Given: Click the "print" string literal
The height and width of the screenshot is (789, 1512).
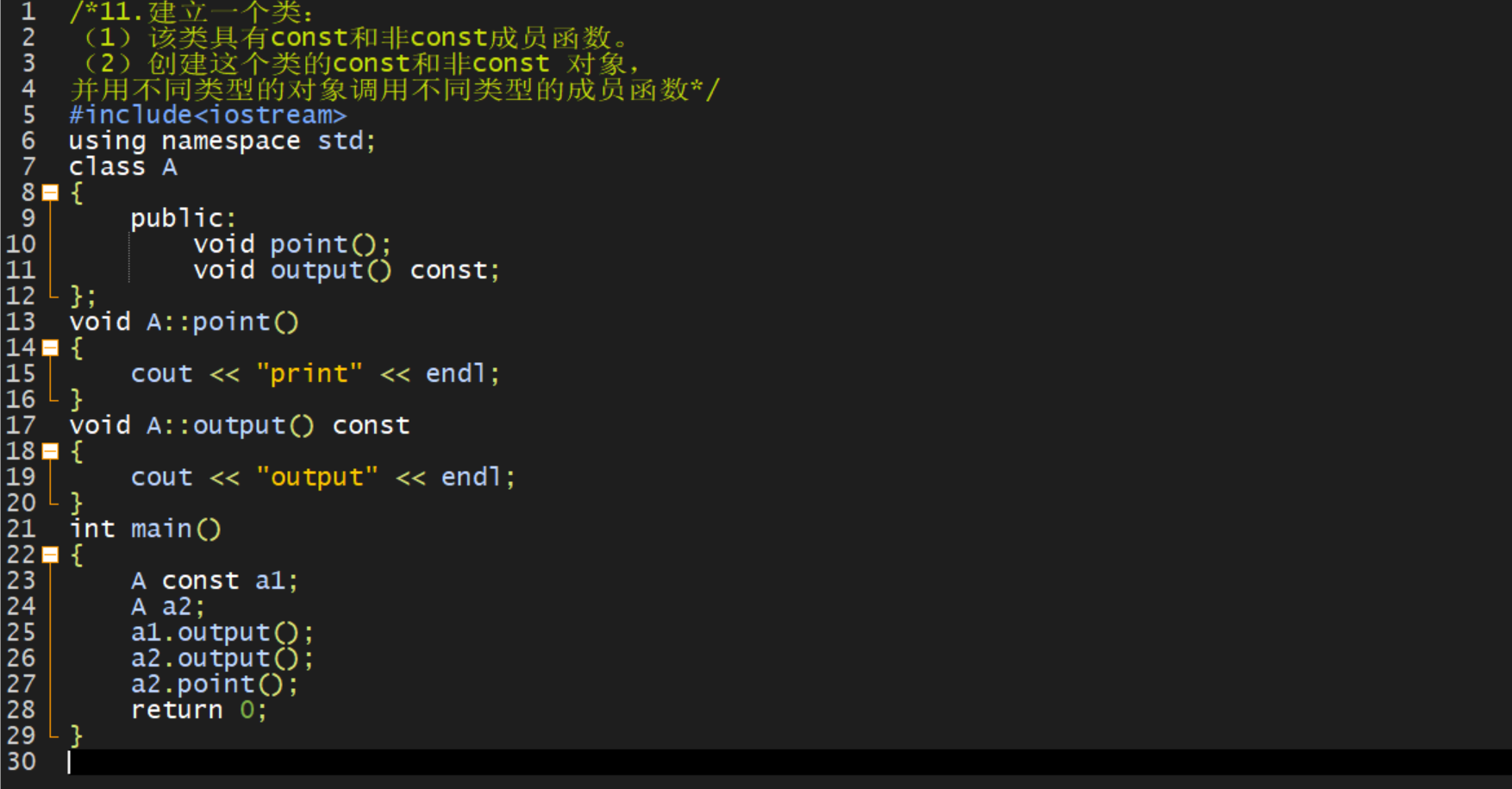Looking at the screenshot, I should coord(309,374).
